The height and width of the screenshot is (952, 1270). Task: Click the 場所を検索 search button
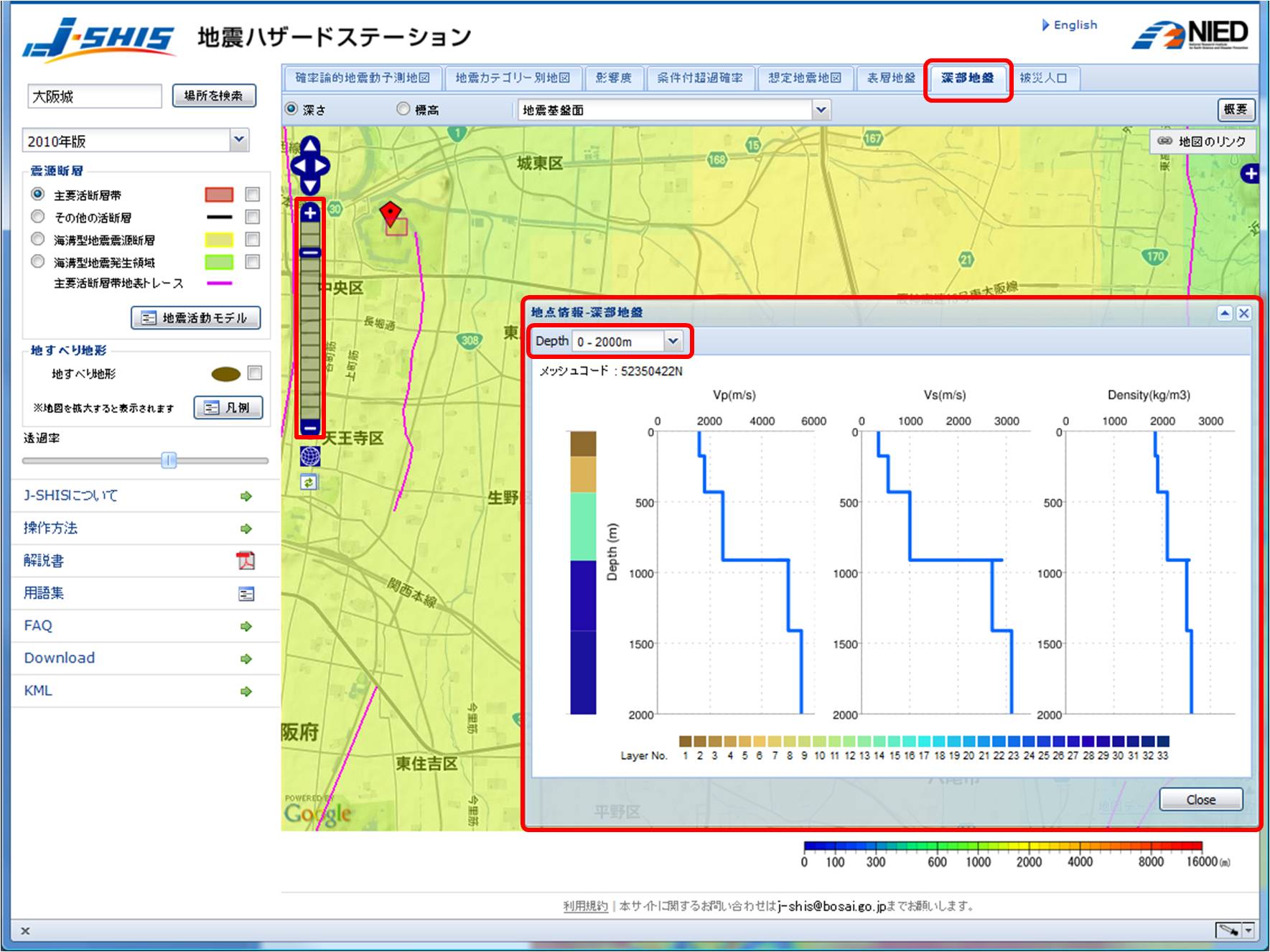tap(213, 95)
